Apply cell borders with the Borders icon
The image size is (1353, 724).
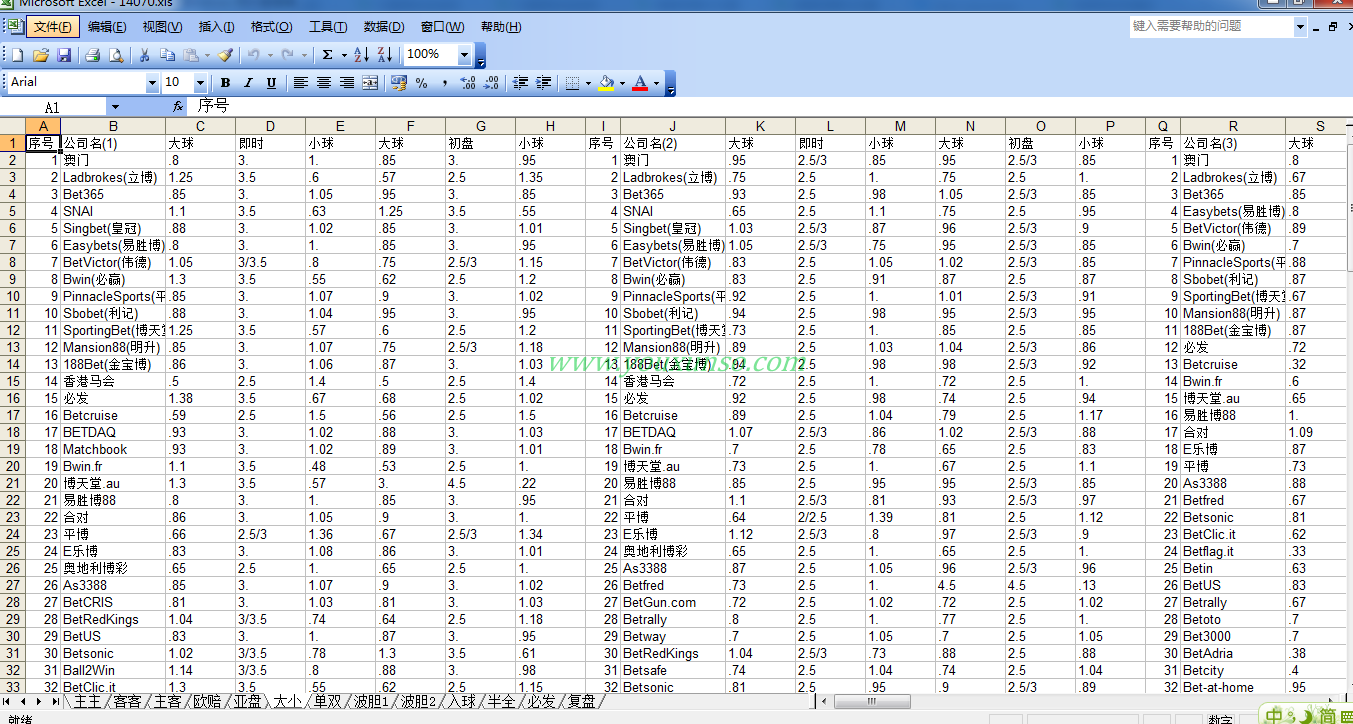(572, 83)
